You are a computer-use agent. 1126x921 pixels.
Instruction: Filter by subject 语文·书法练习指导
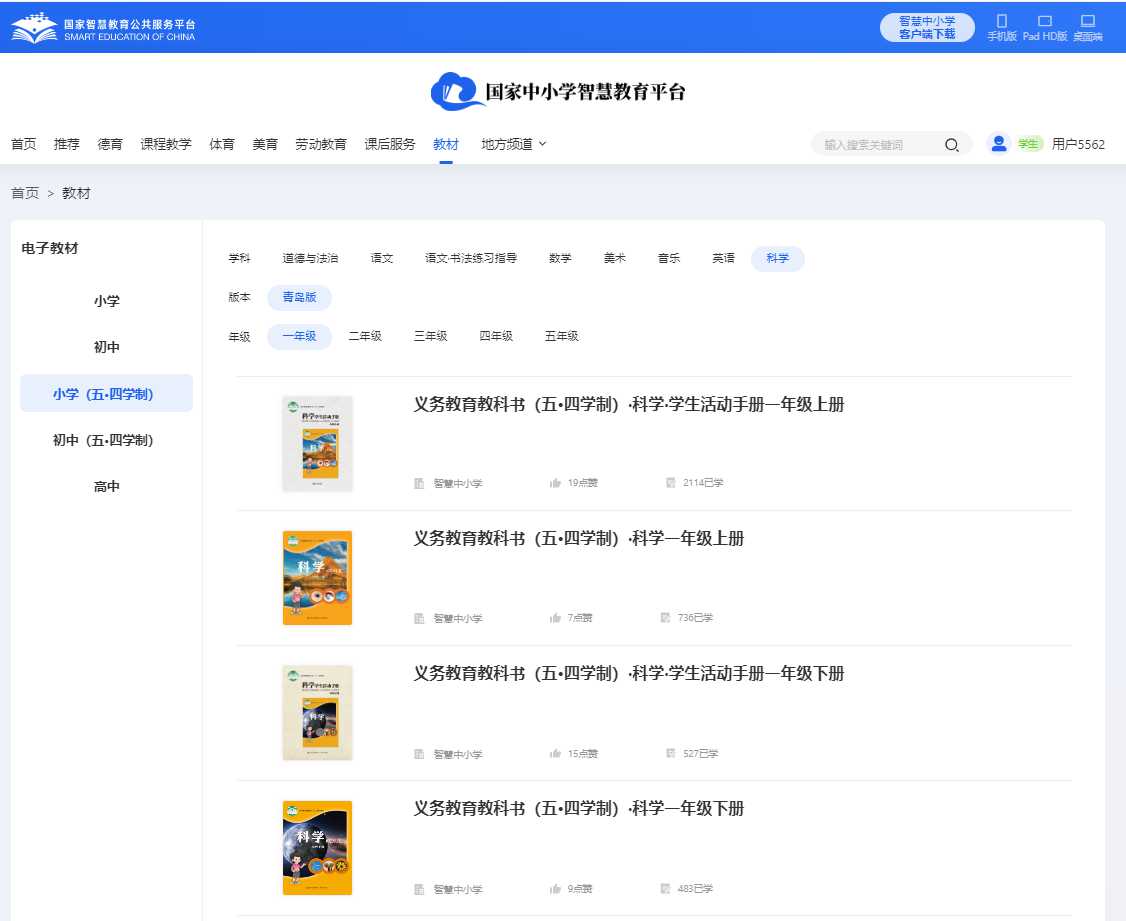(x=471, y=258)
